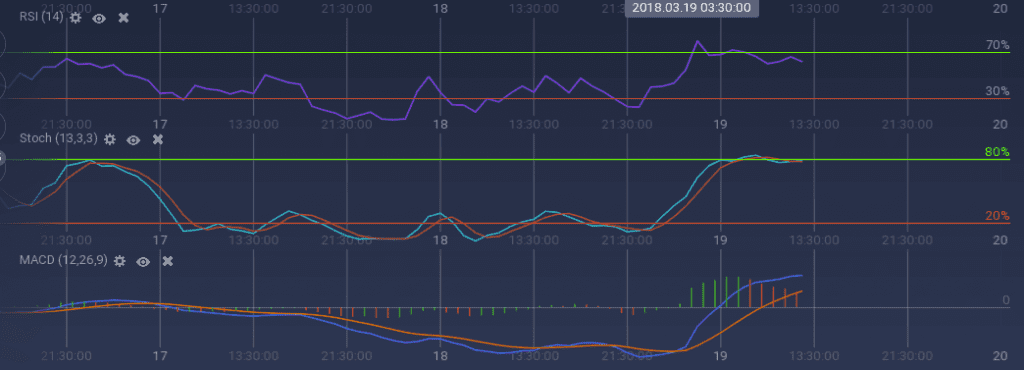1024x370 pixels.
Task: Click the MACD zero level label
Action: click(1006, 301)
